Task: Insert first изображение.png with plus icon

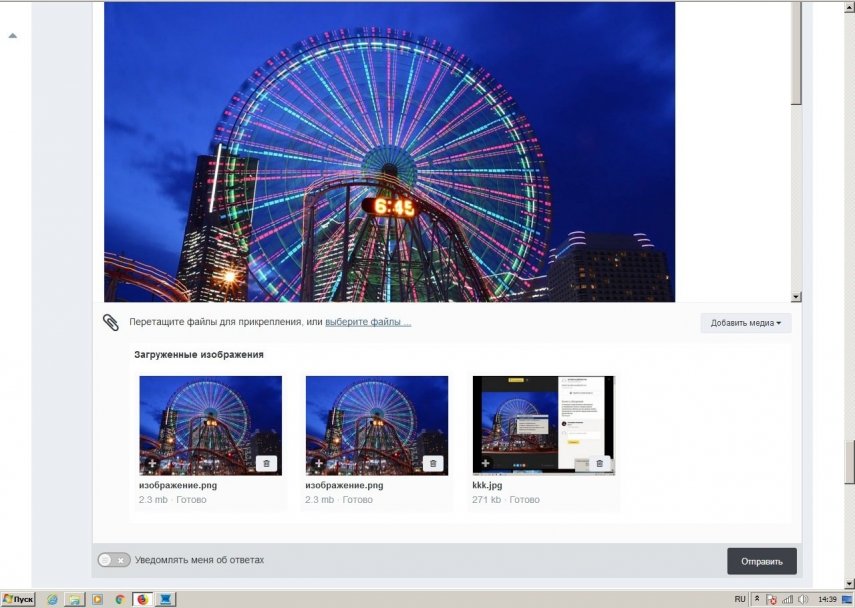Action: click(x=152, y=463)
